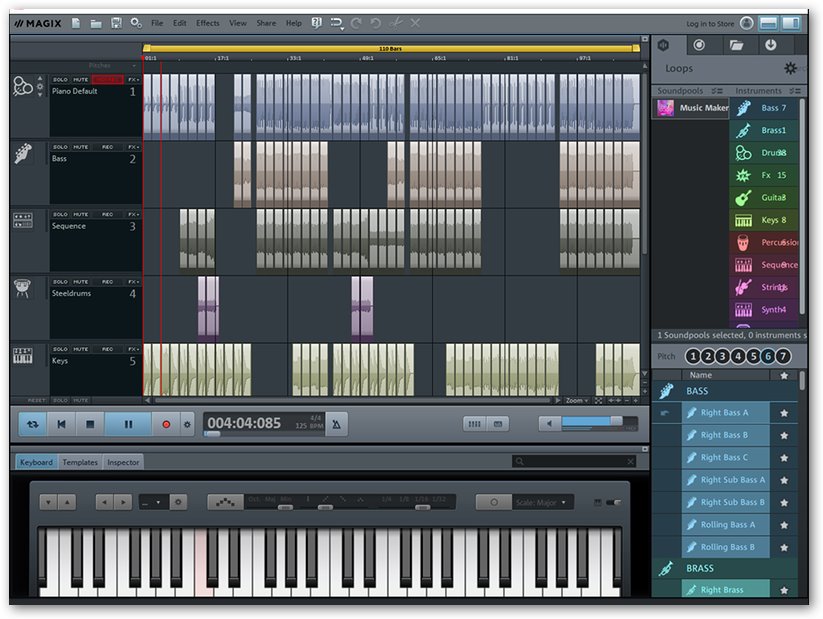Create a new project with the blank-document icon
The height and width of the screenshot is (619, 823).
pyautogui.click(x=76, y=23)
